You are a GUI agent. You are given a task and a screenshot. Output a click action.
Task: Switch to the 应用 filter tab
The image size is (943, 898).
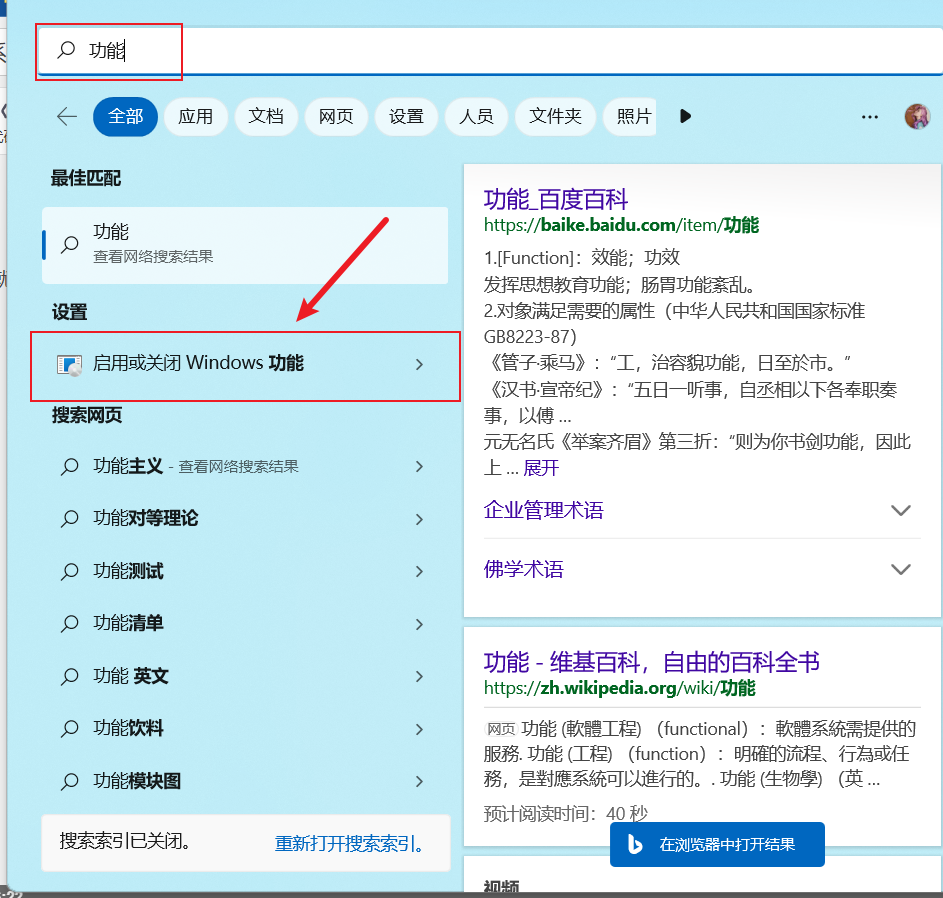[x=195, y=116]
